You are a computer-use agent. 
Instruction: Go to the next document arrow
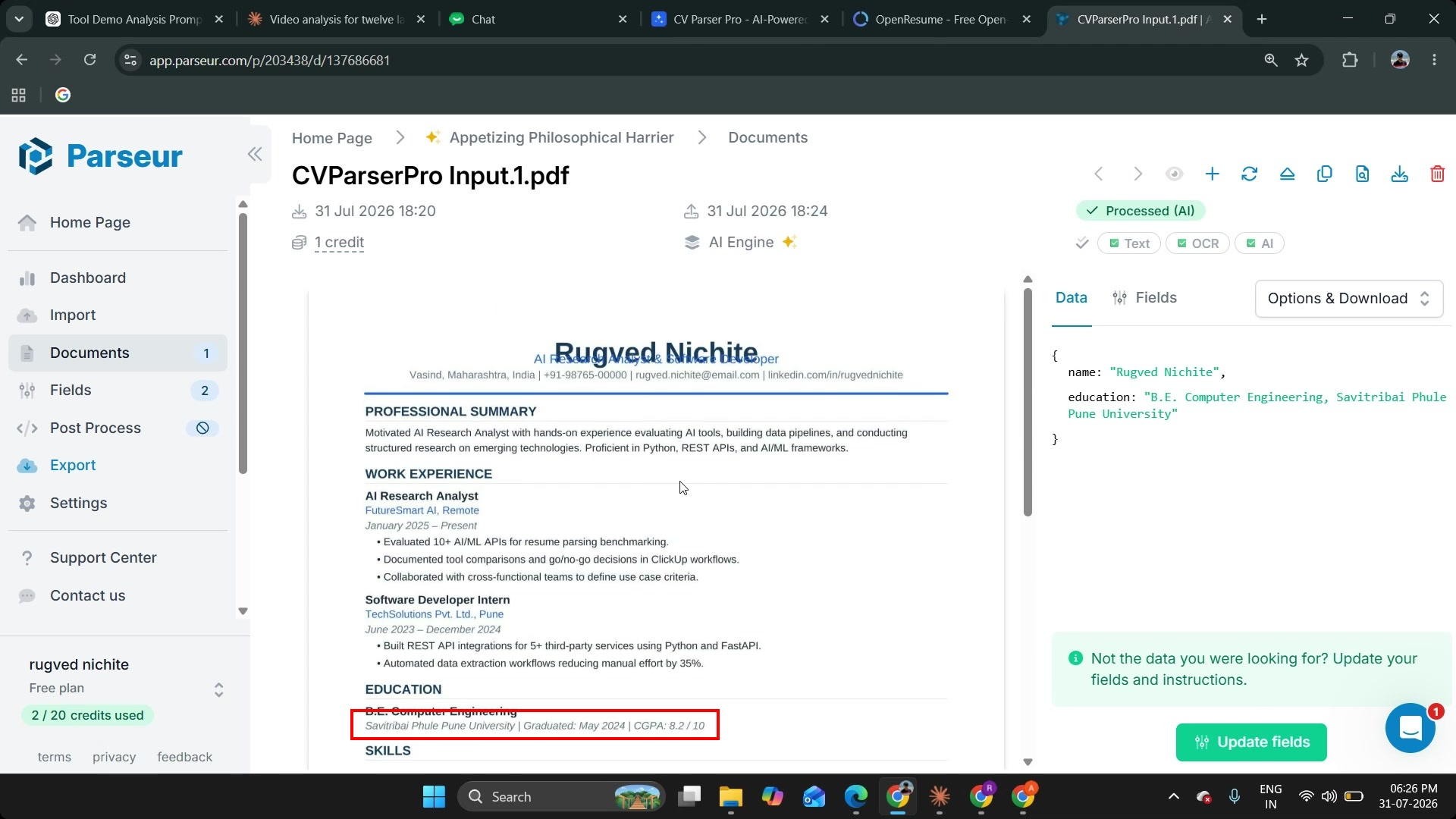(x=1137, y=174)
